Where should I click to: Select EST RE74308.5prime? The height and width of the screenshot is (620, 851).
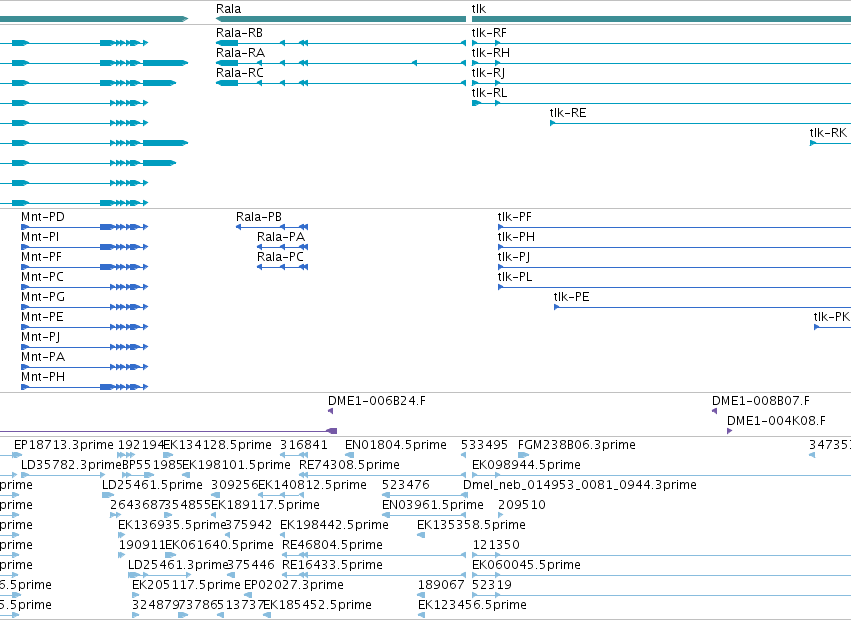click(x=383, y=475)
